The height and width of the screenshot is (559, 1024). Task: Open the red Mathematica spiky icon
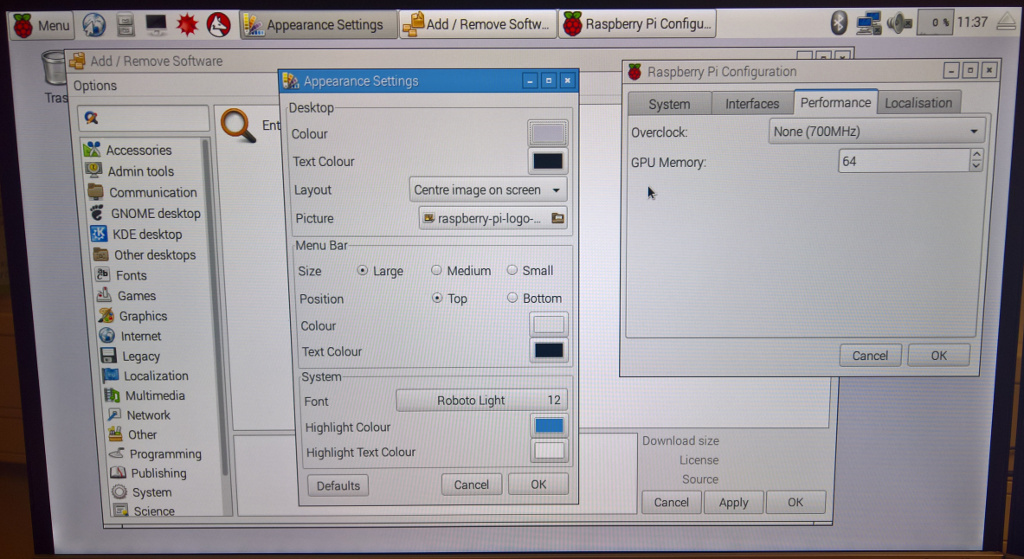(x=187, y=25)
